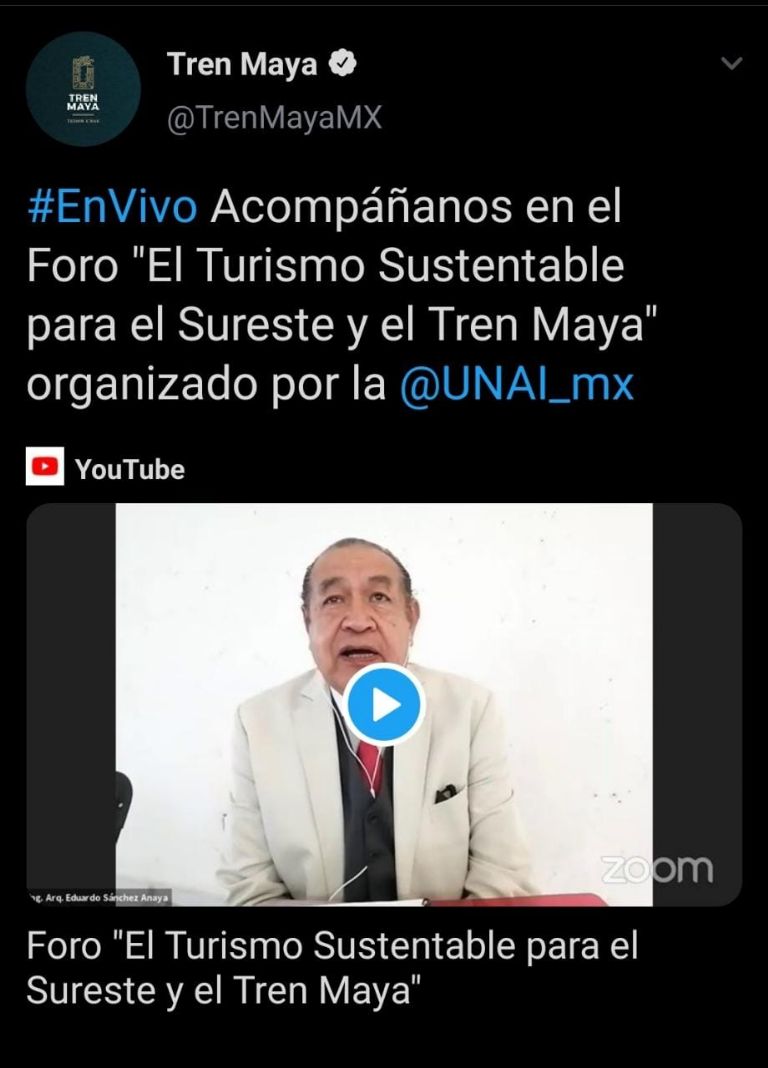Viewport: 768px width, 1068px height.
Task: Click the Zoom watermark in the video
Action: (x=657, y=868)
